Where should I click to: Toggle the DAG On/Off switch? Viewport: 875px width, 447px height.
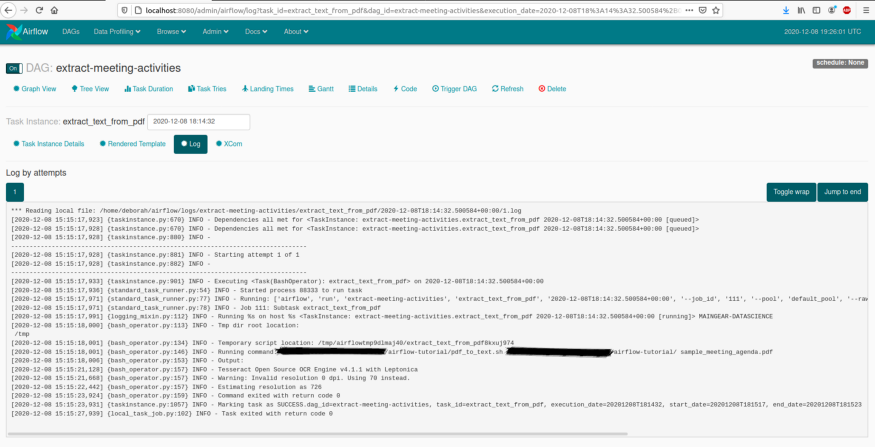click(13, 69)
